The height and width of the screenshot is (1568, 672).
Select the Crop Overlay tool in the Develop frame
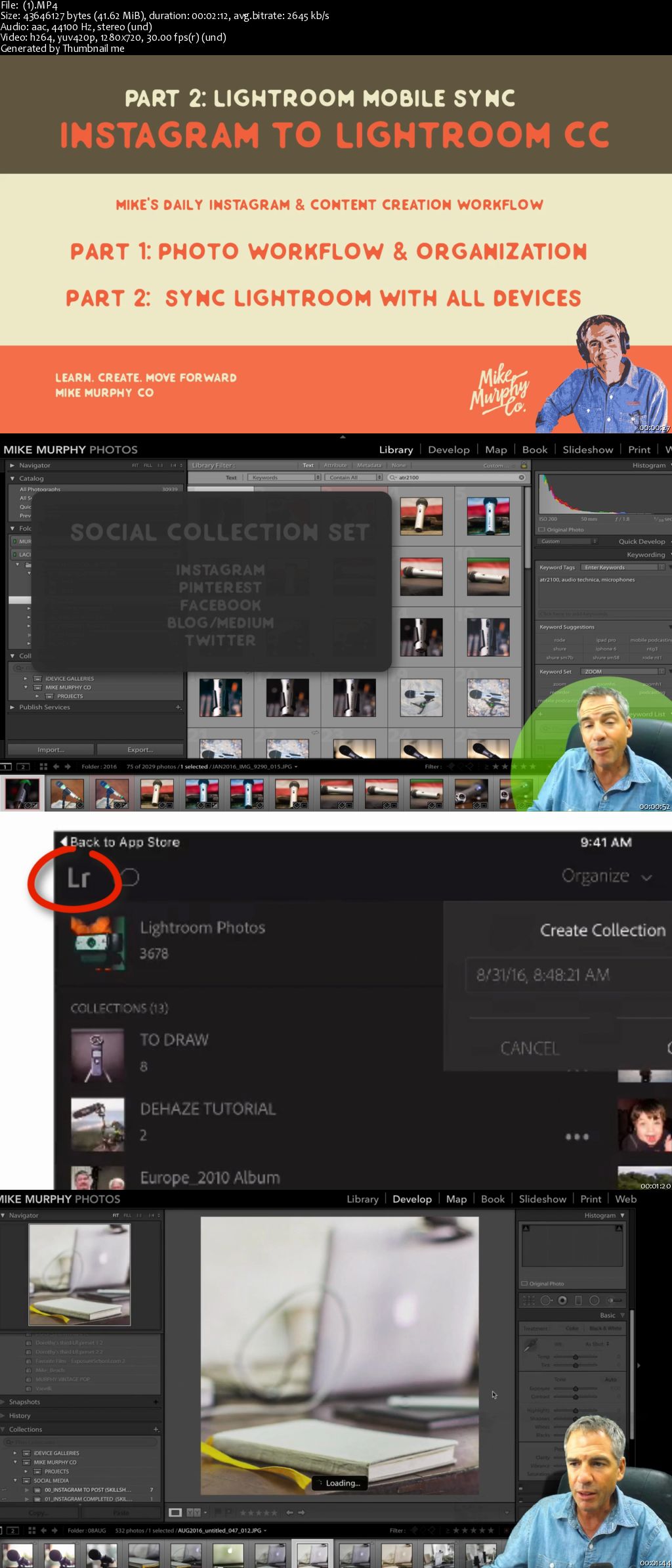[528, 1300]
